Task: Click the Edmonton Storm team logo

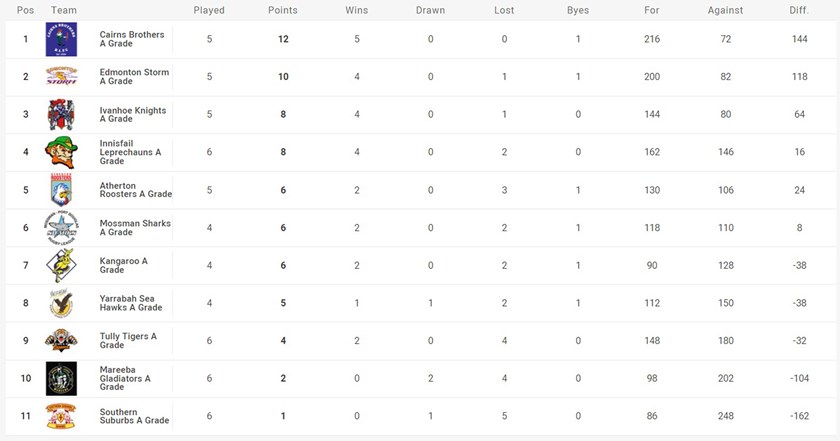Action: point(61,77)
